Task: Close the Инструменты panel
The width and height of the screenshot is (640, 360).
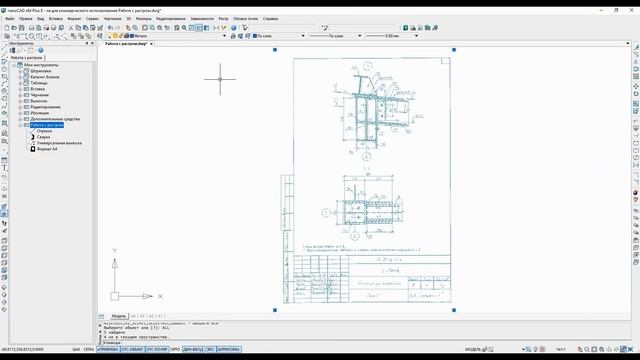Action: point(92,43)
